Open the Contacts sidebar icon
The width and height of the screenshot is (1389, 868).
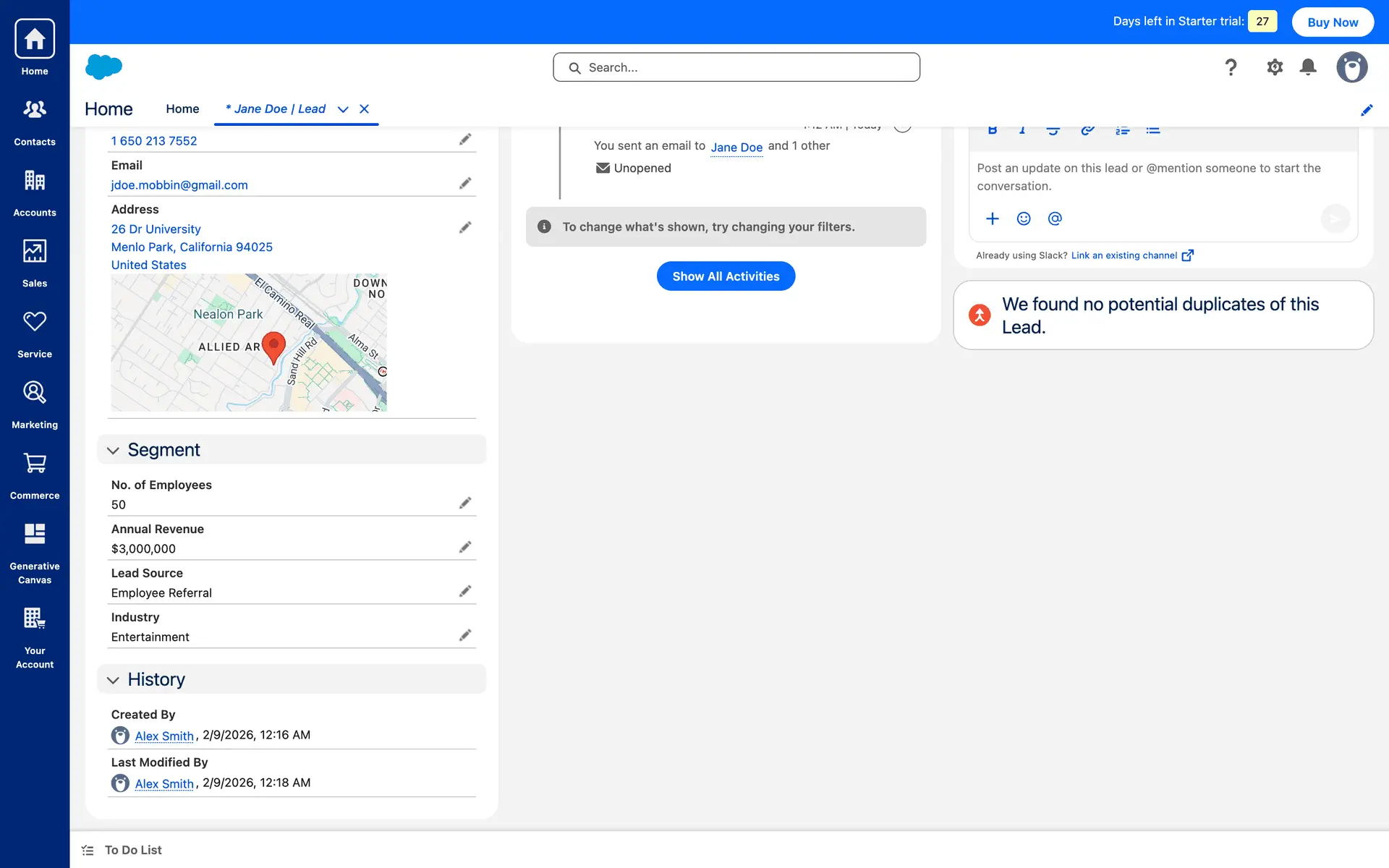[35, 122]
